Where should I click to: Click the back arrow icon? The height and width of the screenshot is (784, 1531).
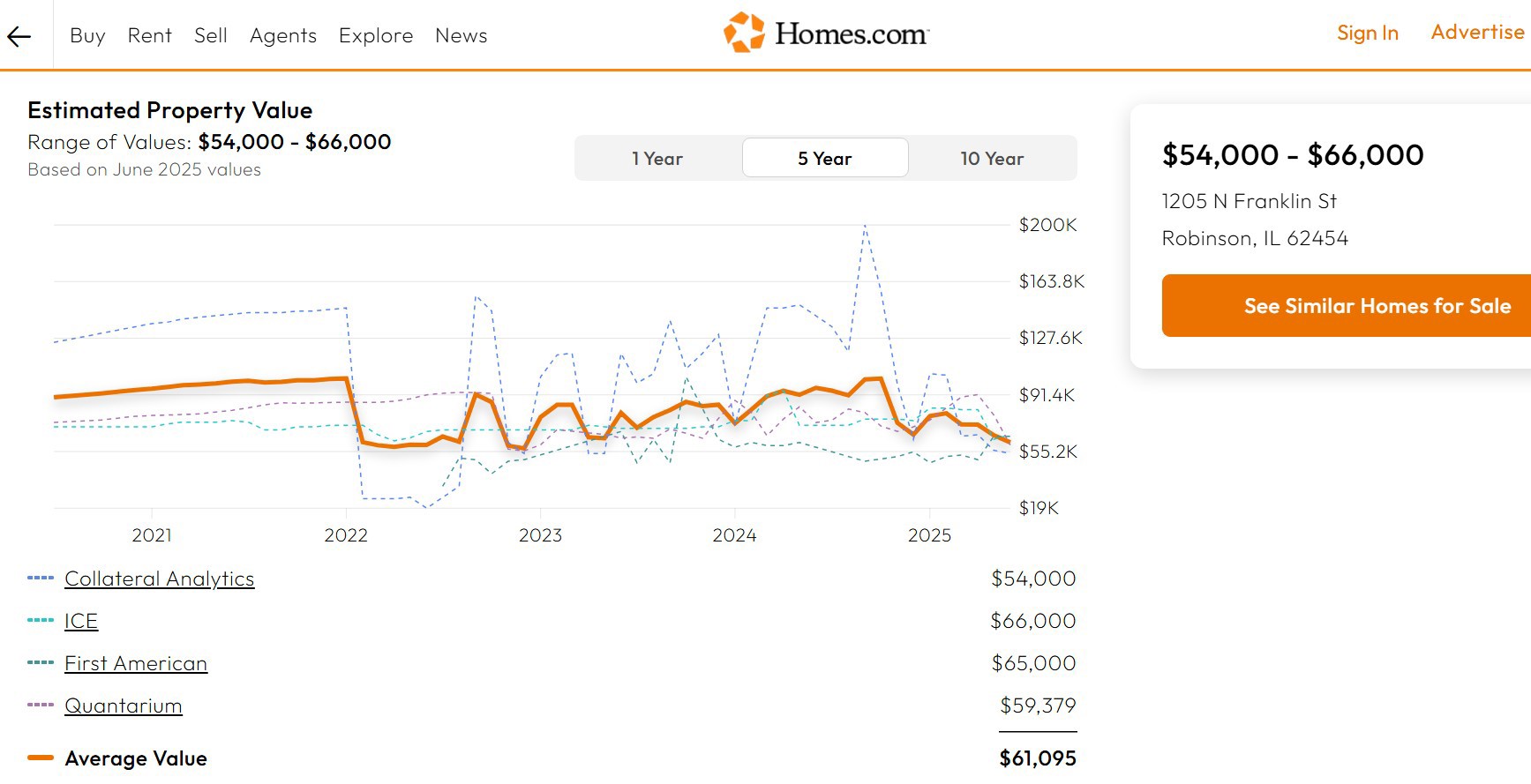click(x=19, y=36)
